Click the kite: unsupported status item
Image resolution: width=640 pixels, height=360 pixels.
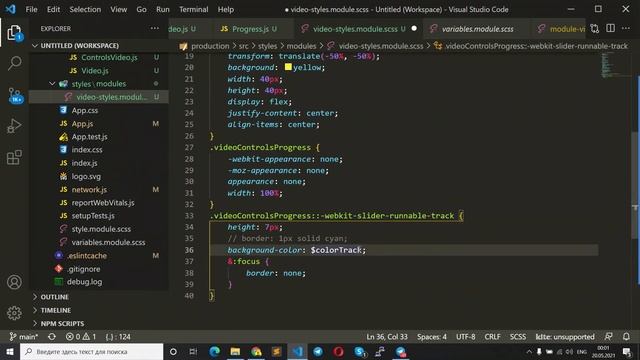tap(565, 337)
